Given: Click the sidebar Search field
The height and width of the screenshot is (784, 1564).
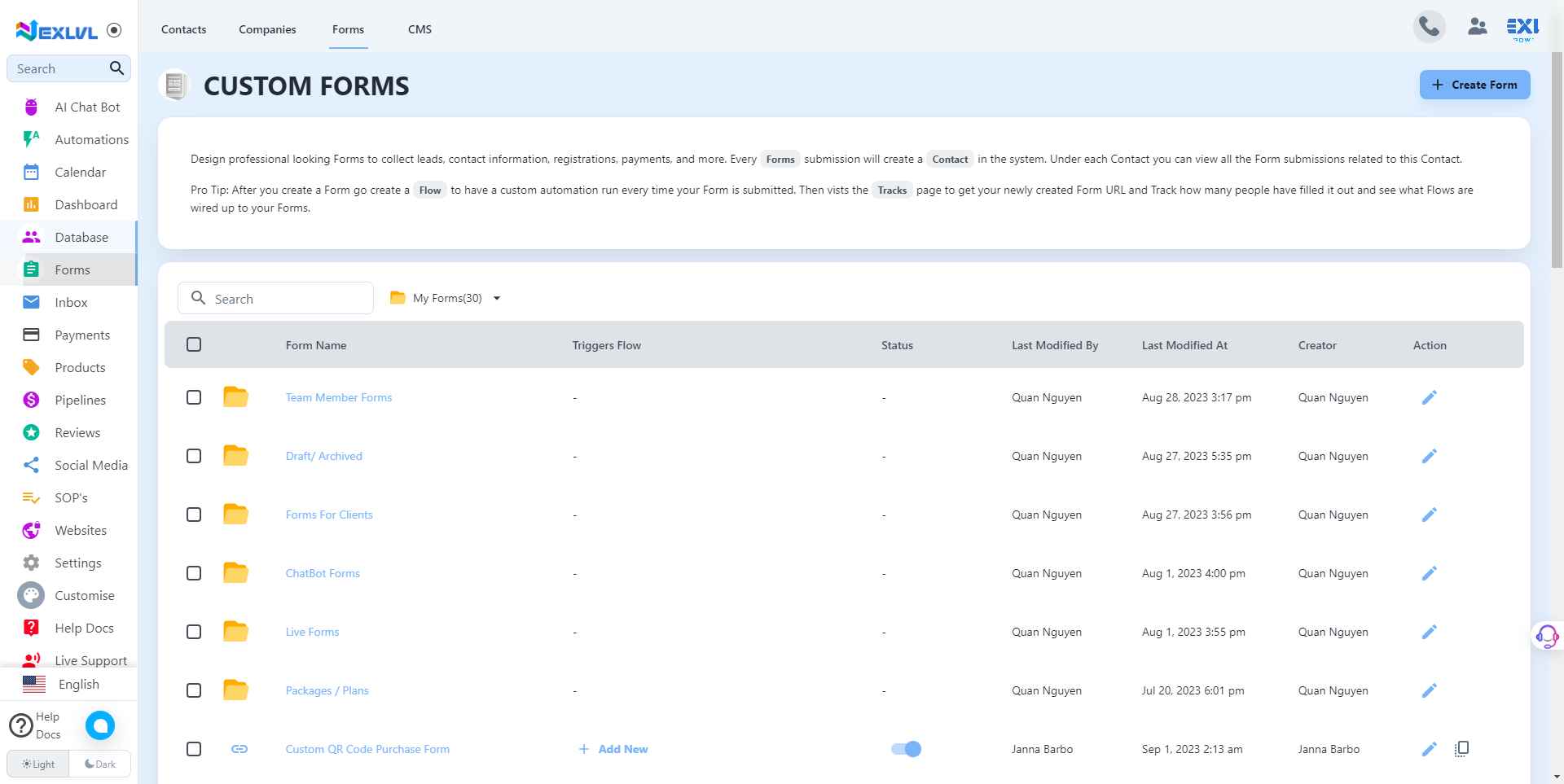Looking at the screenshot, I should [x=68, y=68].
